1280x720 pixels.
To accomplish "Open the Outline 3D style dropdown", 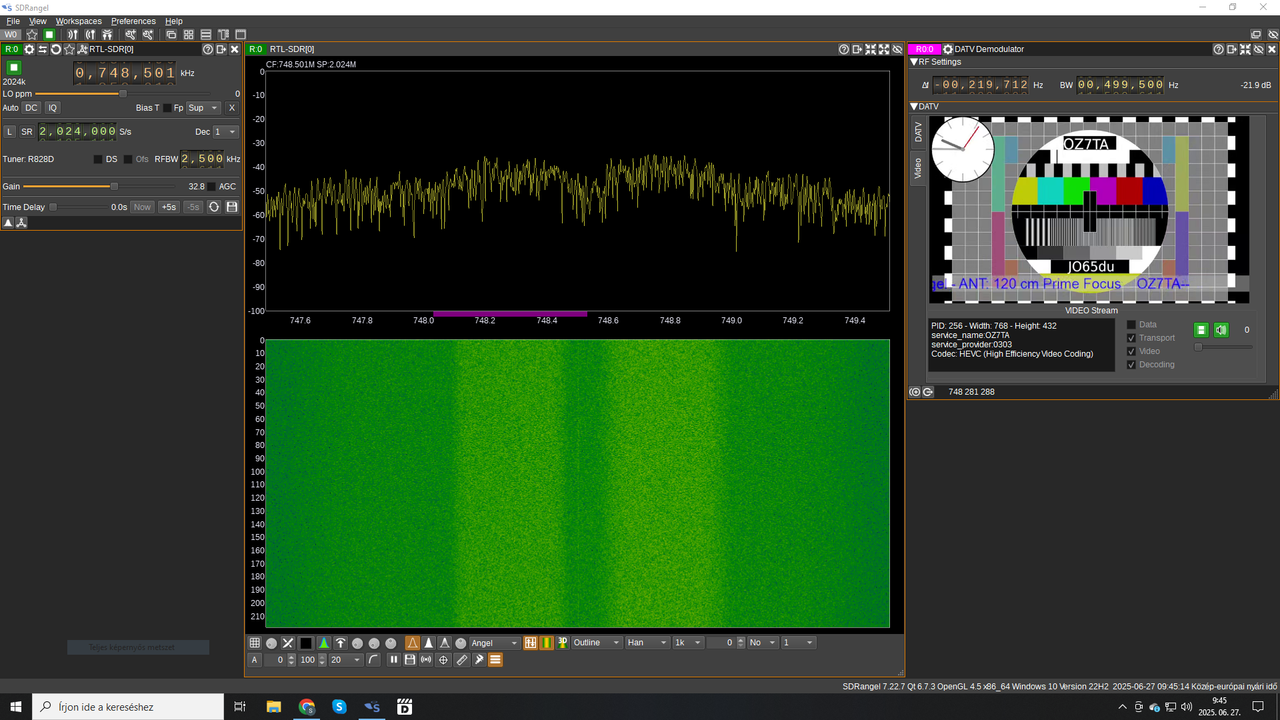I will (596, 643).
